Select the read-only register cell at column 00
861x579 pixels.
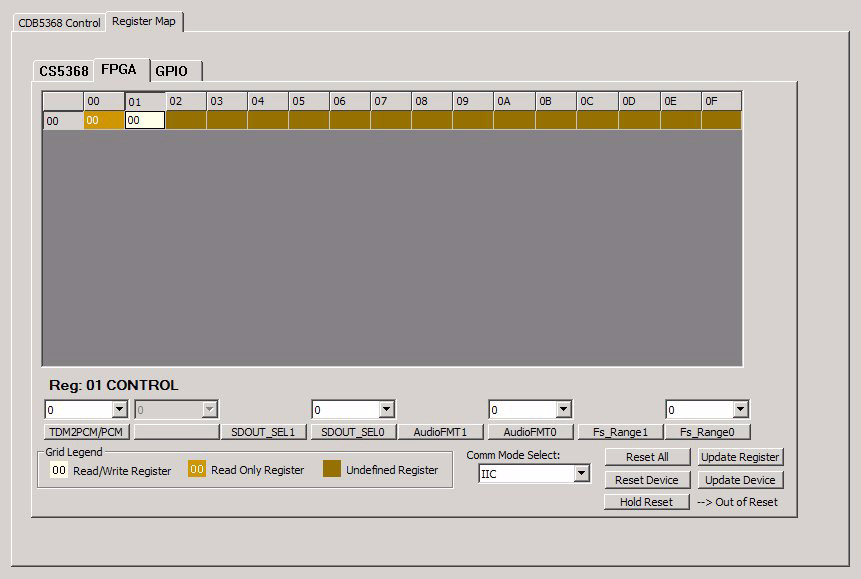(x=104, y=120)
